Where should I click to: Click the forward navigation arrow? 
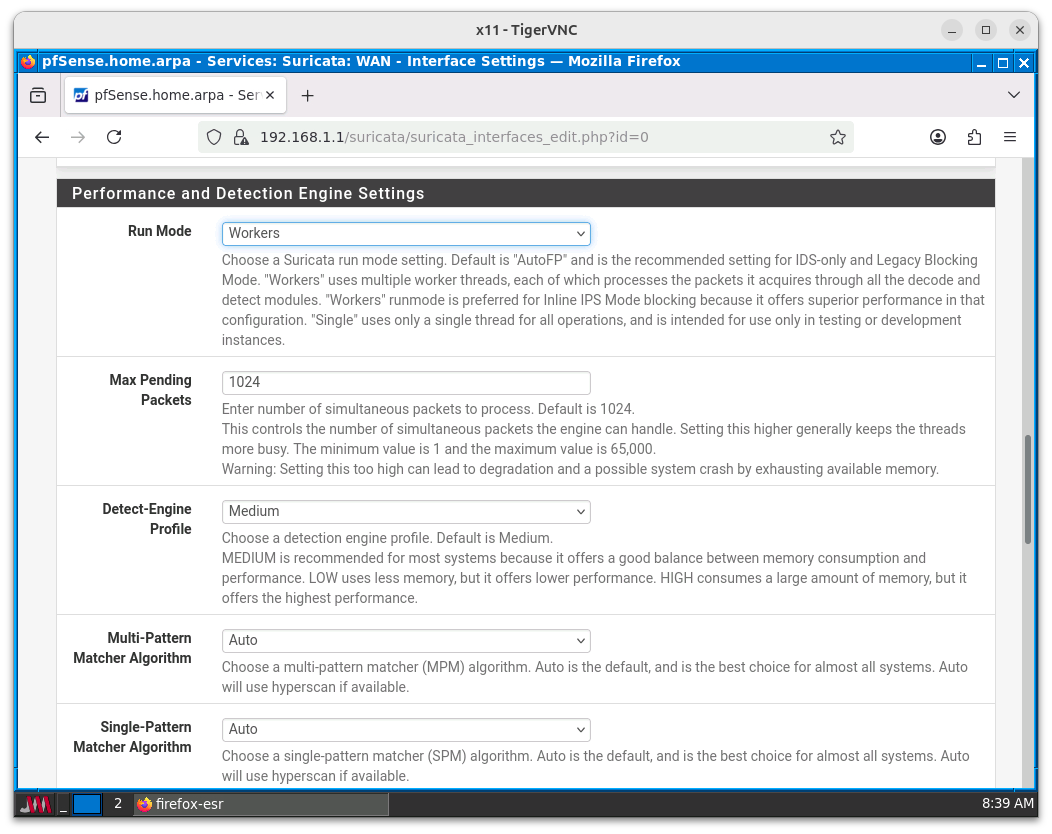tap(78, 138)
